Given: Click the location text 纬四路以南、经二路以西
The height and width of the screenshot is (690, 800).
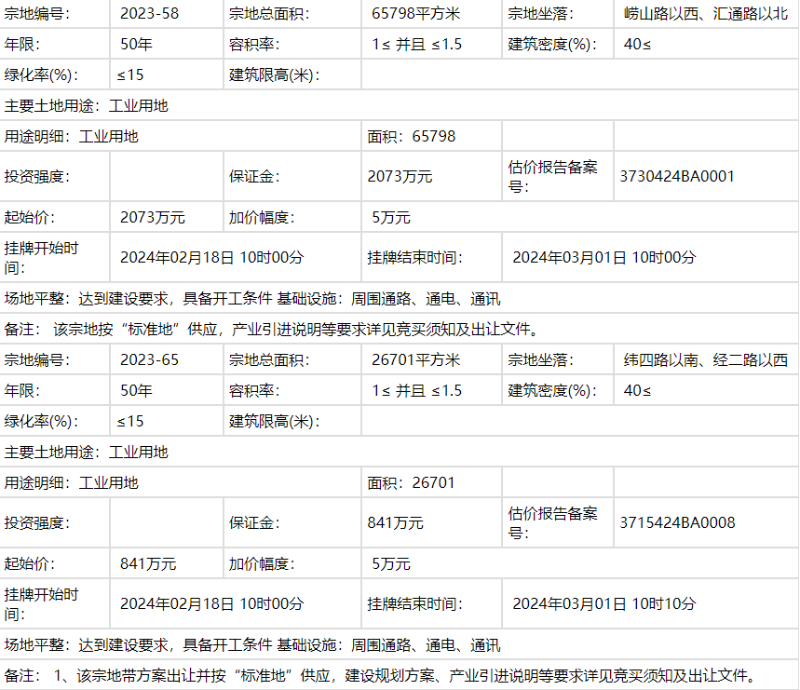Looking at the screenshot, I should pyautogui.click(x=703, y=360).
